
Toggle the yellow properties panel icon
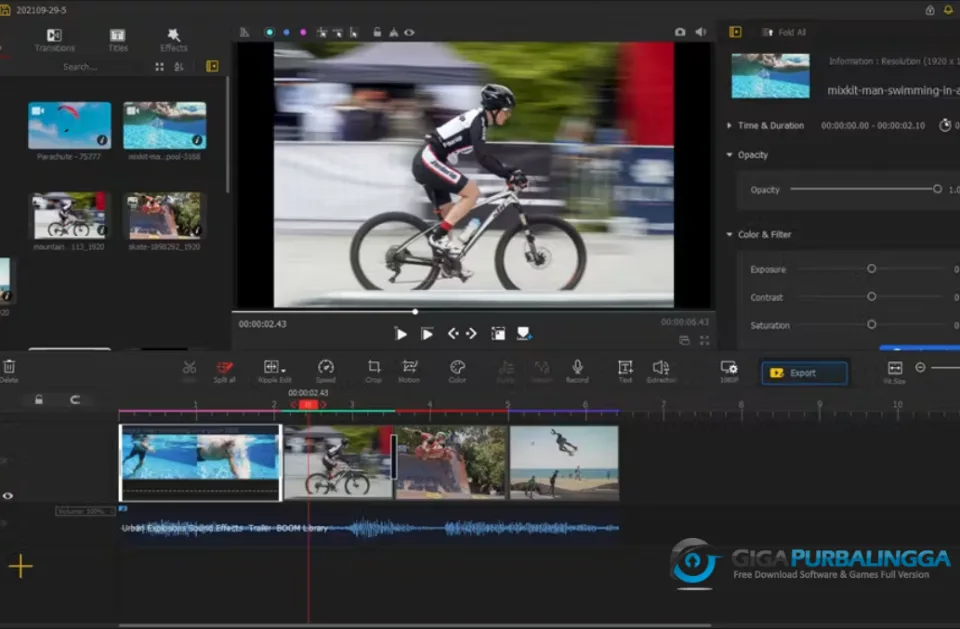(735, 32)
